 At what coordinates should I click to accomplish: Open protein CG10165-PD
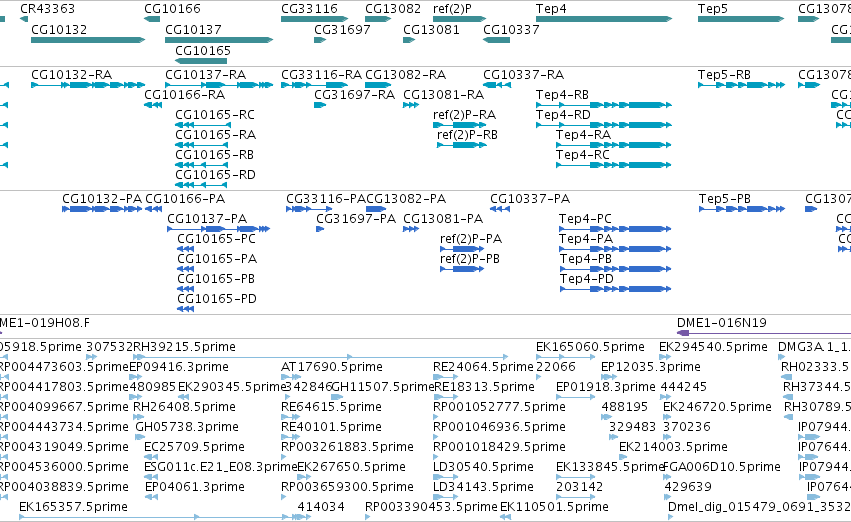coord(217,299)
